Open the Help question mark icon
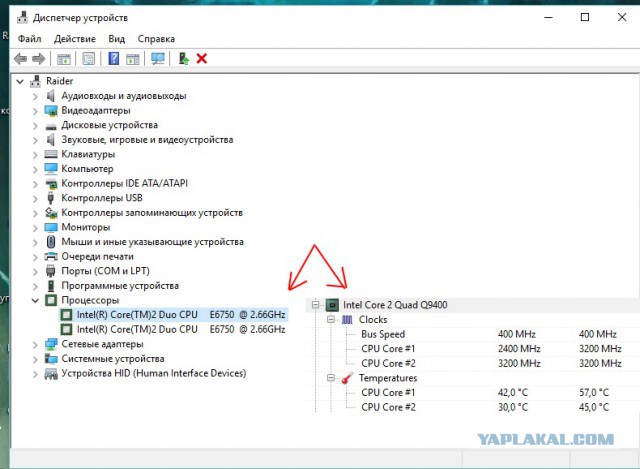The width and height of the screenshot is (640, 469). (x=113, y=58)
